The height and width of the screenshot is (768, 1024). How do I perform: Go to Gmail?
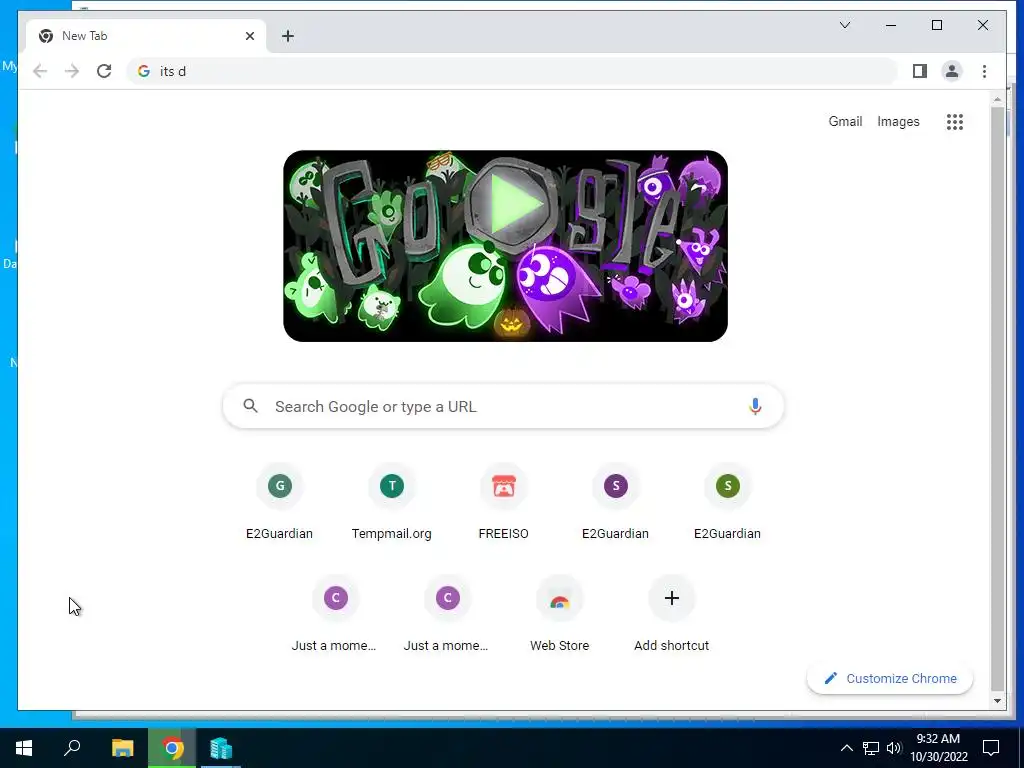tap(845, 121)
